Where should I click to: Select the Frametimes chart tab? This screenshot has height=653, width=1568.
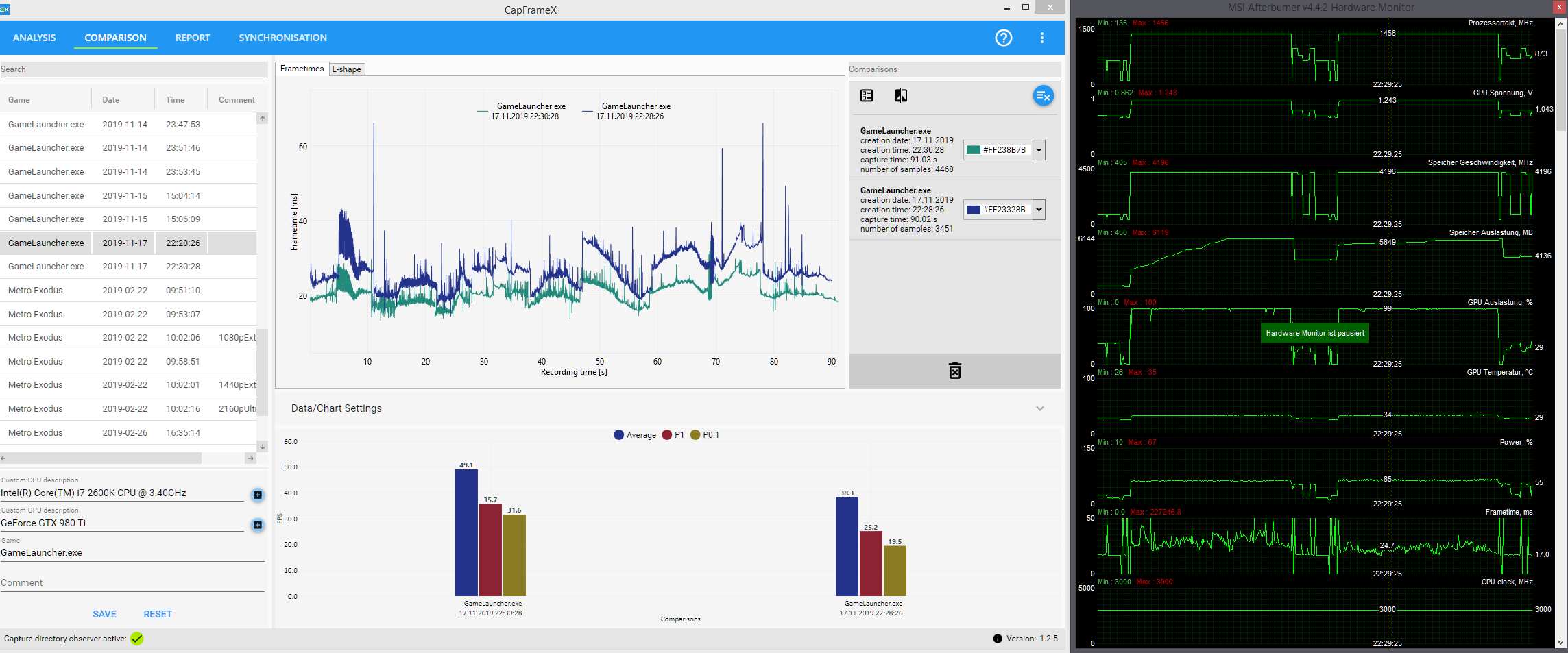(302, 69)
